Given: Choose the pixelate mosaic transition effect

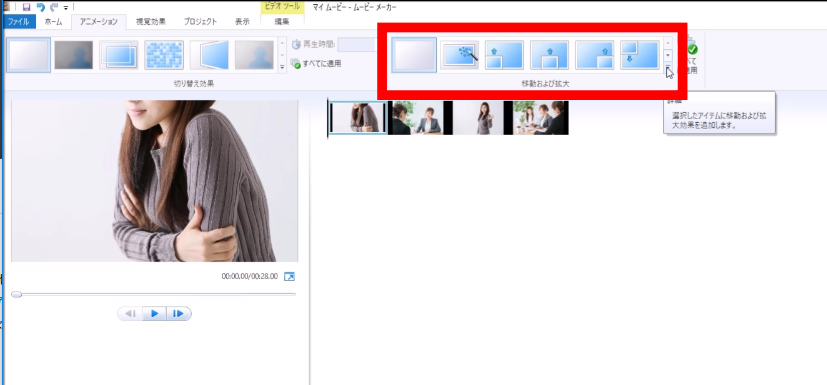Looking at the screenshot, I should [164, 55].
